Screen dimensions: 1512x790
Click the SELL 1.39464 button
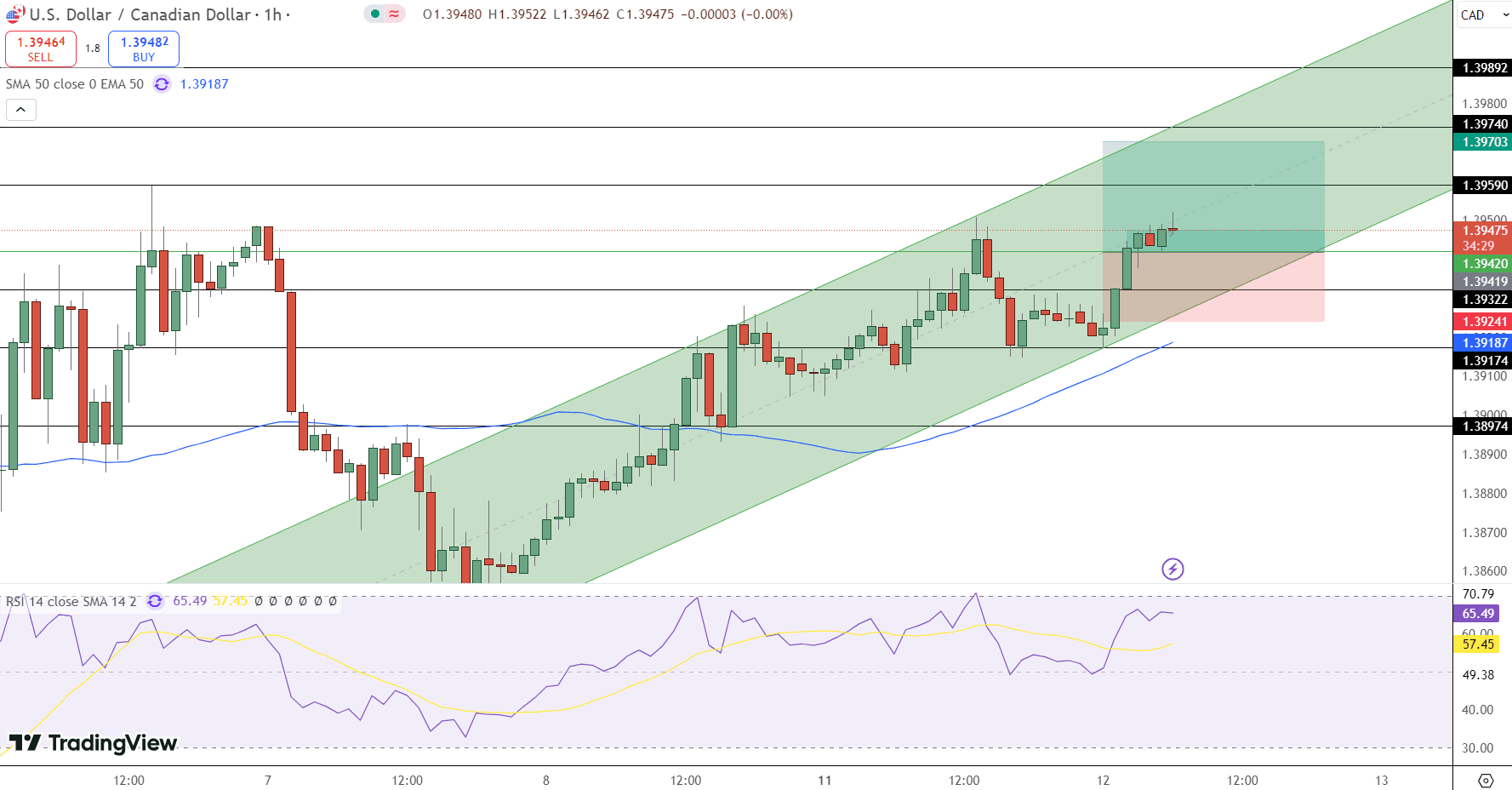point(41,49)
